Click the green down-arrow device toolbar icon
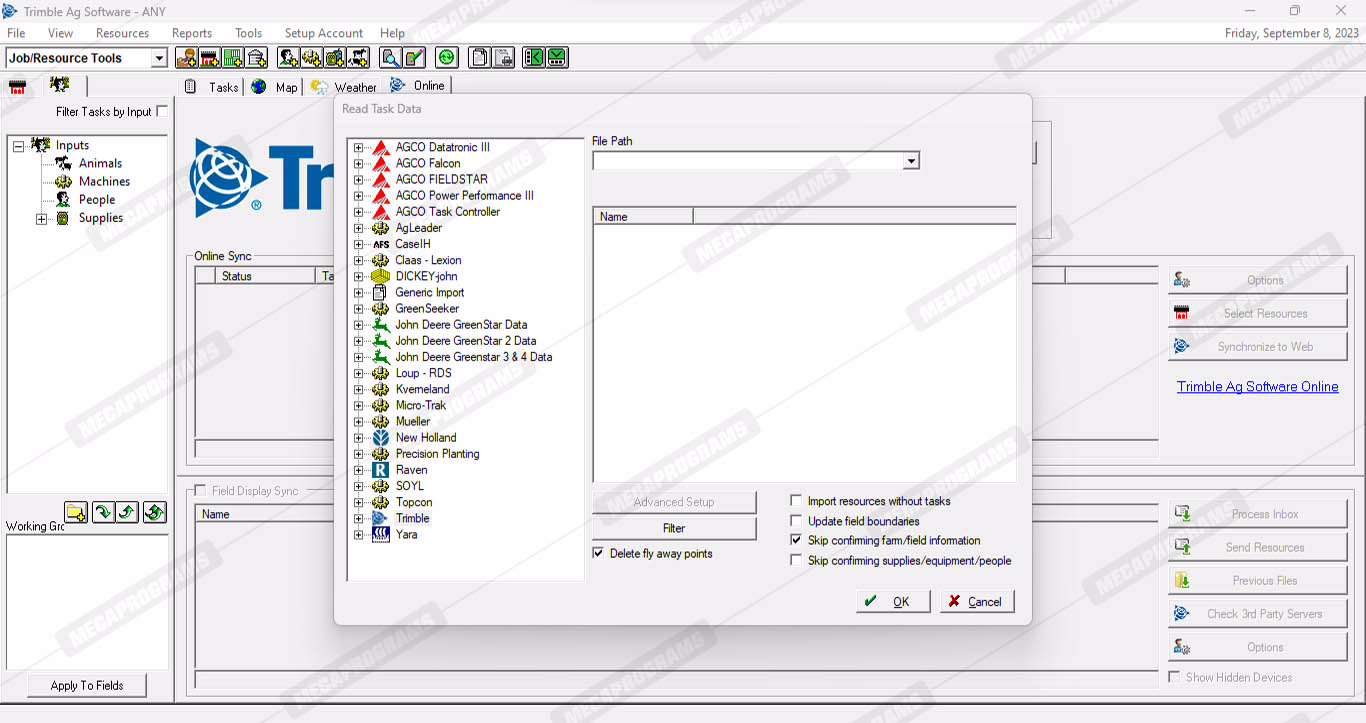 pos(557,58)
